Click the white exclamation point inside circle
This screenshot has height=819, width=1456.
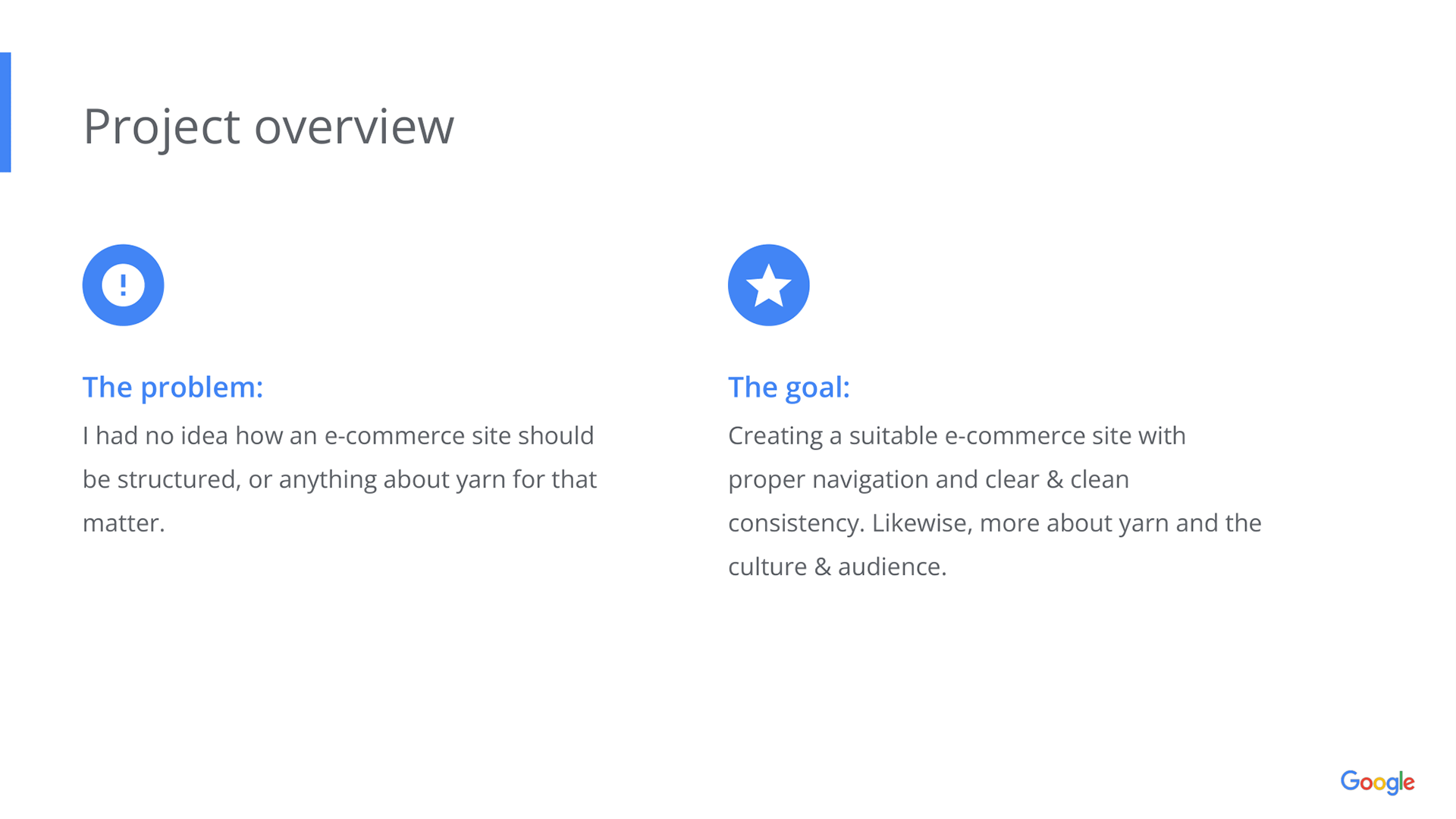point(123,285)
